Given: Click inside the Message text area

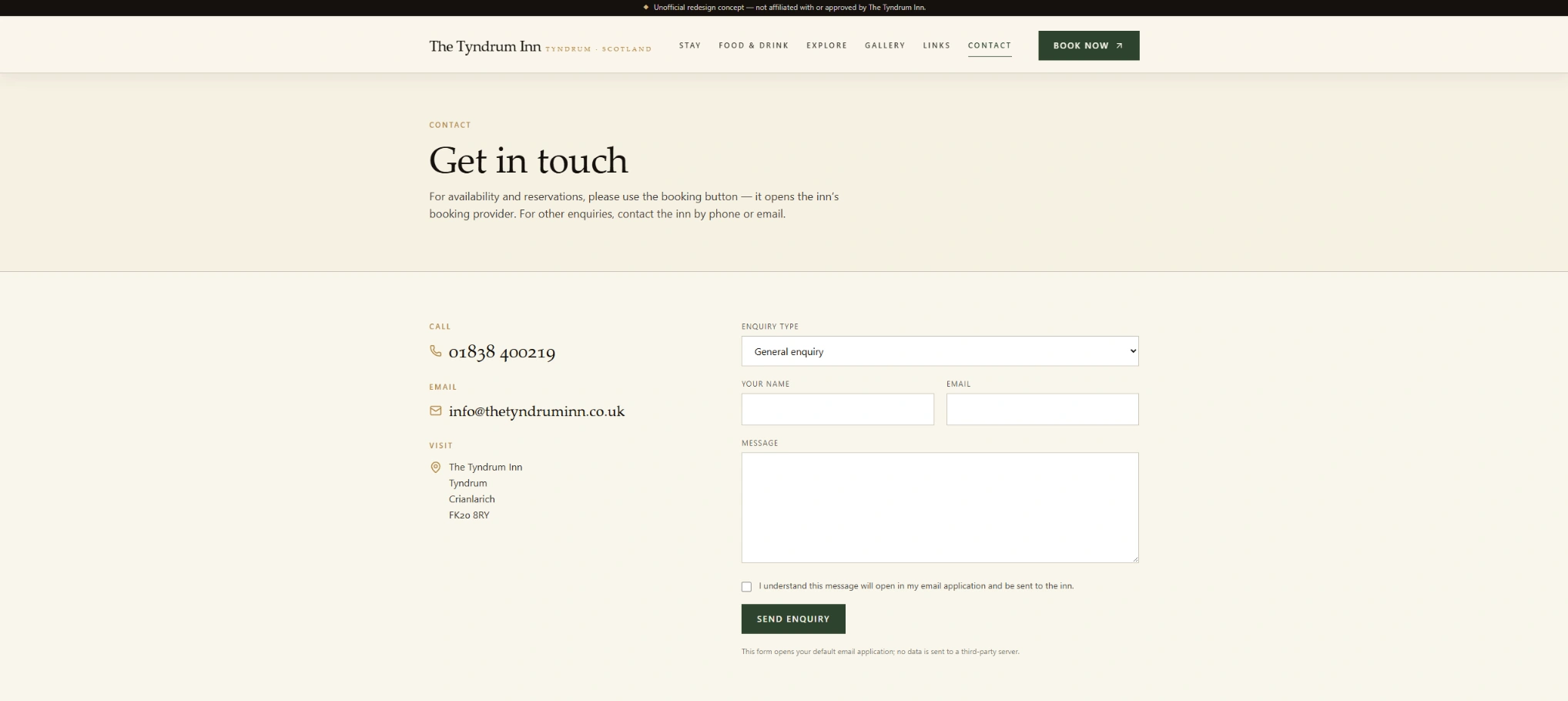Looking at the screenshot, I should [940, 508].
